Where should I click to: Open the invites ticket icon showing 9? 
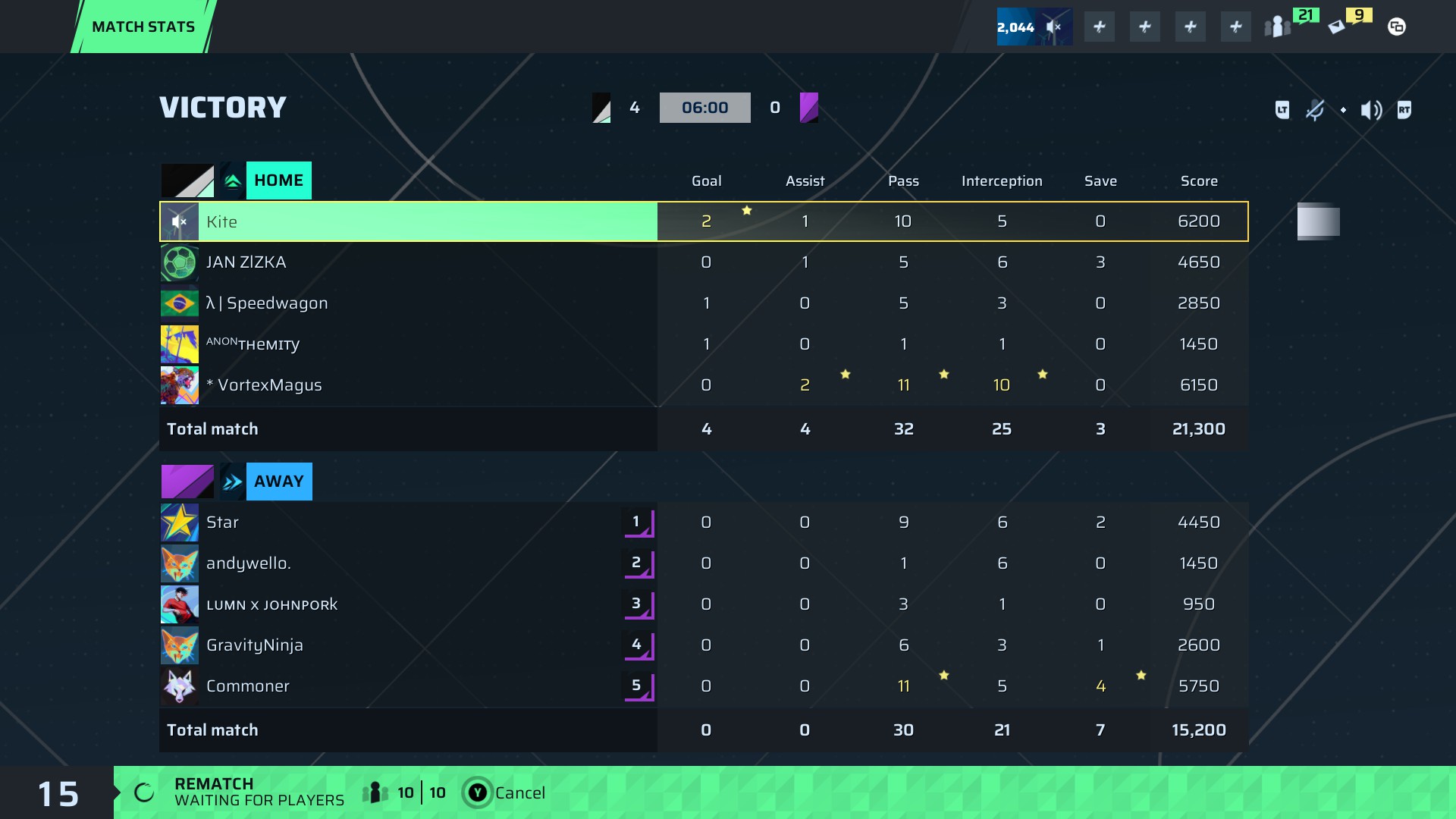pos(1350,23)
